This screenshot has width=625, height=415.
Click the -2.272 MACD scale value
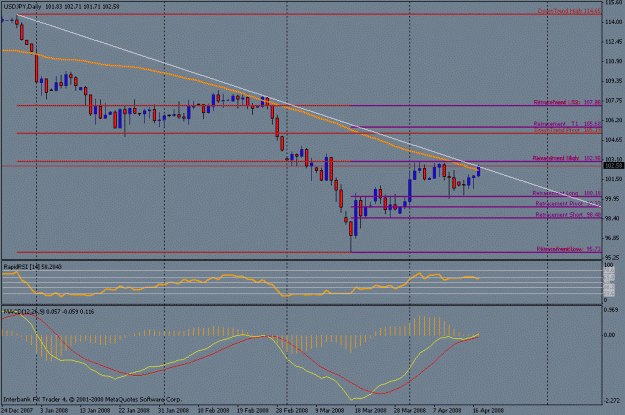[612, 401]
